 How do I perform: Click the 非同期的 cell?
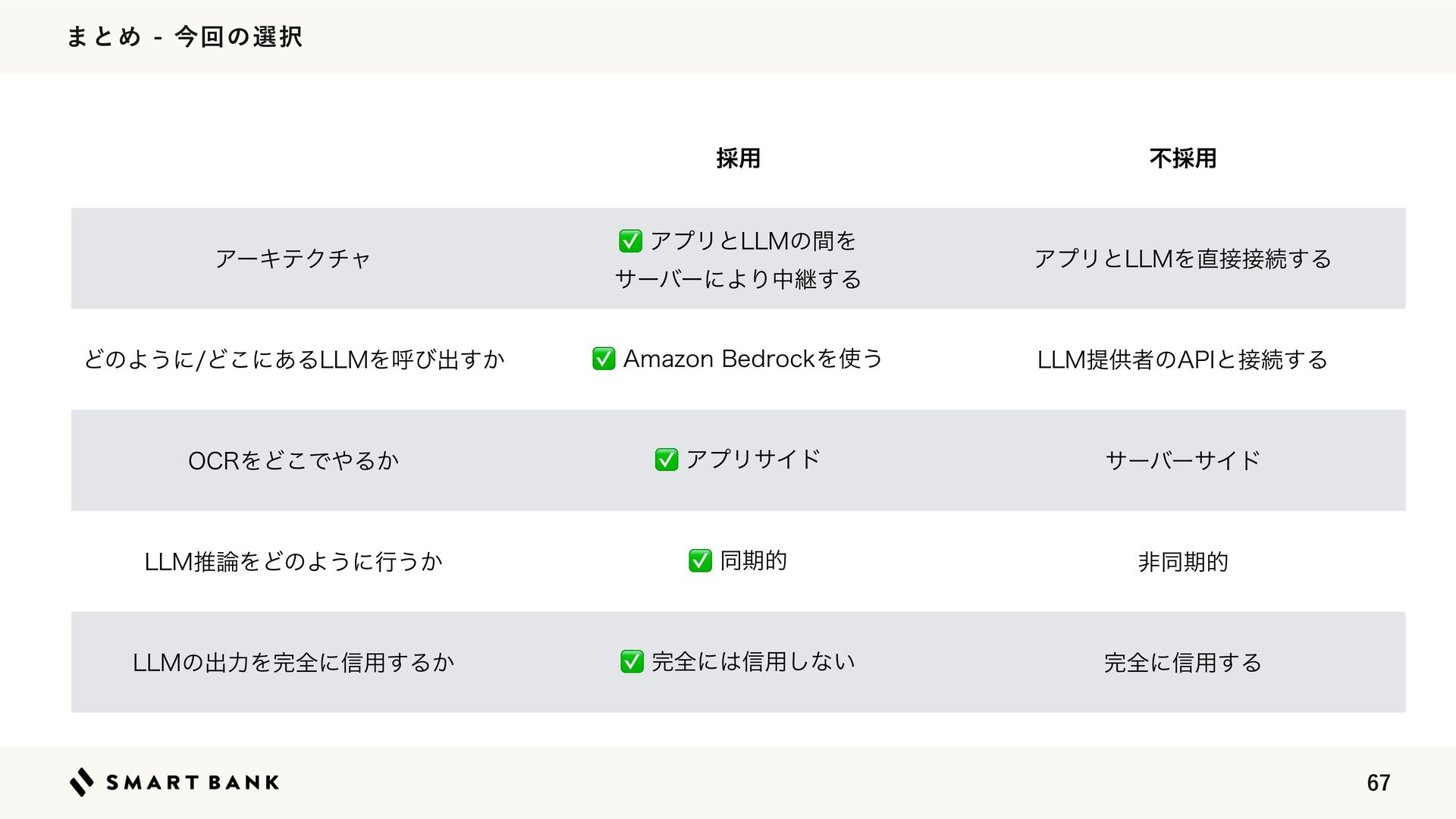[1182, 562]
